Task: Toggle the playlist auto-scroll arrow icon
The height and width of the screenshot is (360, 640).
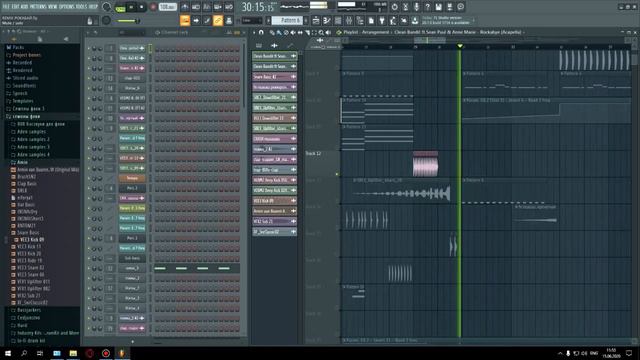Action: tap(196, 20)
